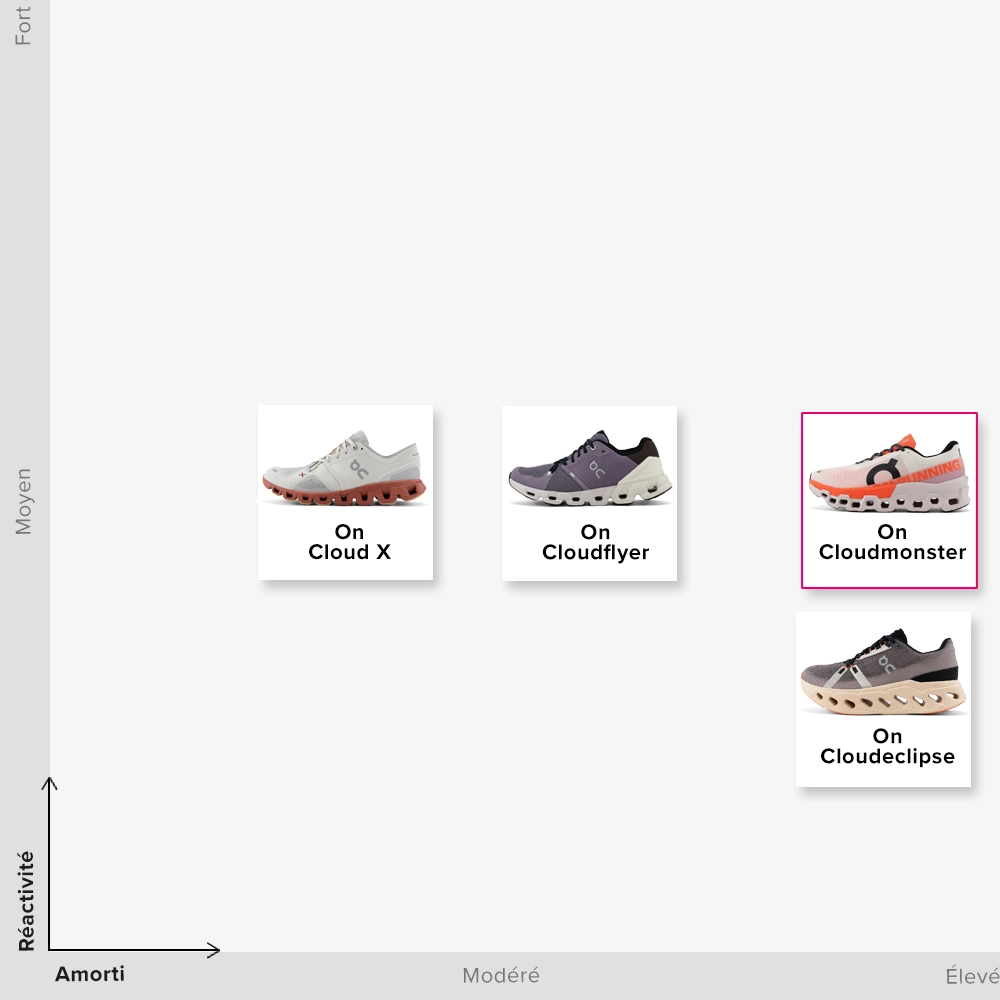Click the On Cloudeclipse shoe image
Screen dimensions: 1000x1000
point(883,672)
